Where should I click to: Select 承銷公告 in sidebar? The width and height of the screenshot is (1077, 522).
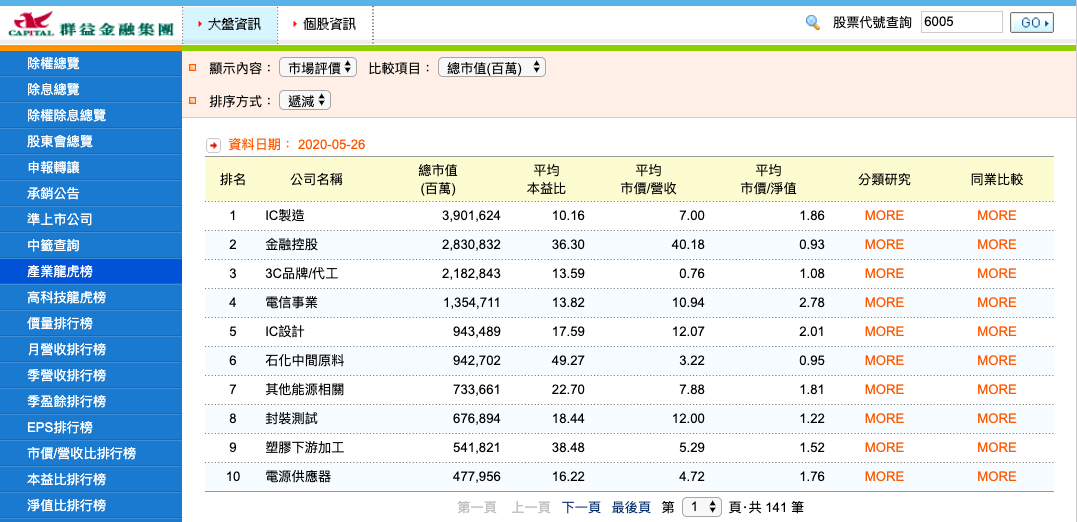(x=91, y=194)
